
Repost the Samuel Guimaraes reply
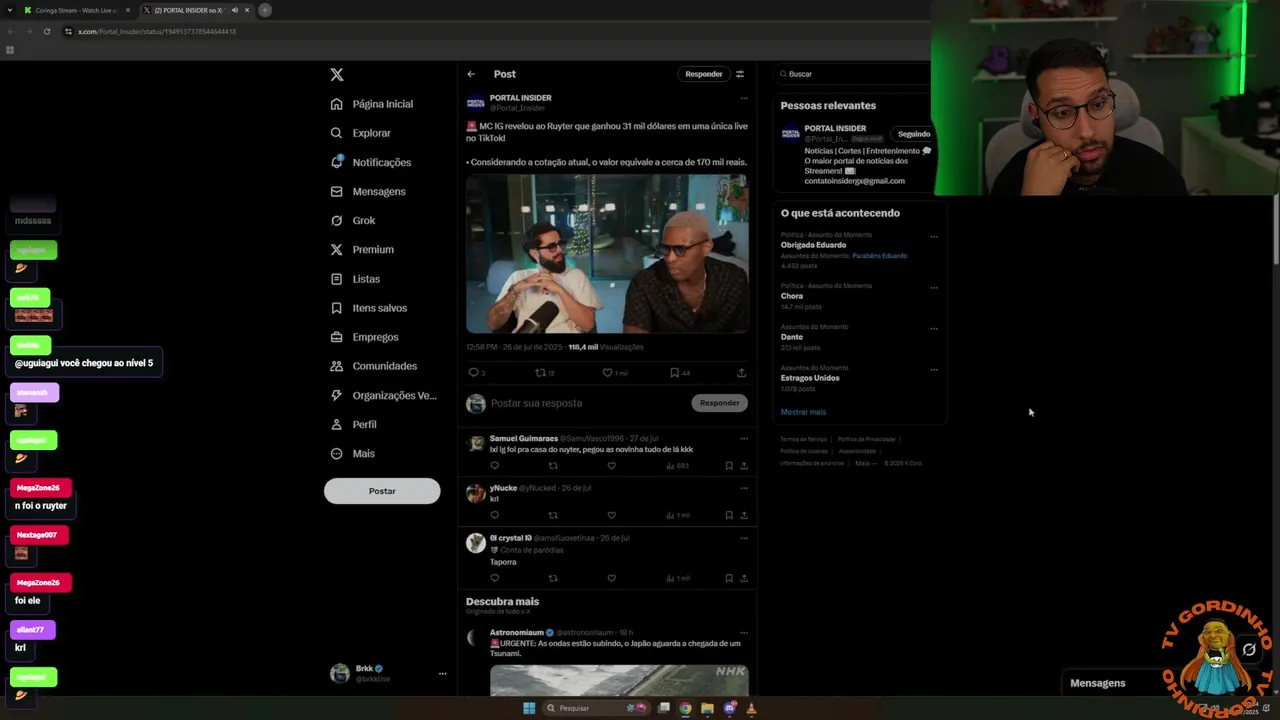[553, 466]
